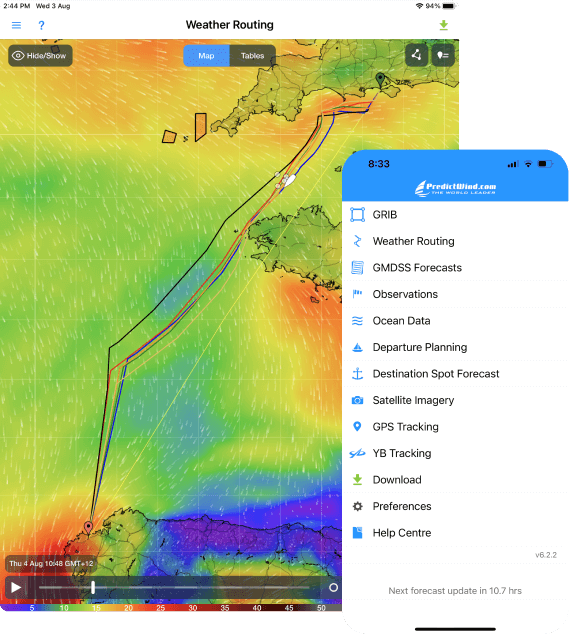Tap the Satellite Imagery camera icon

[x=357, y=400]
